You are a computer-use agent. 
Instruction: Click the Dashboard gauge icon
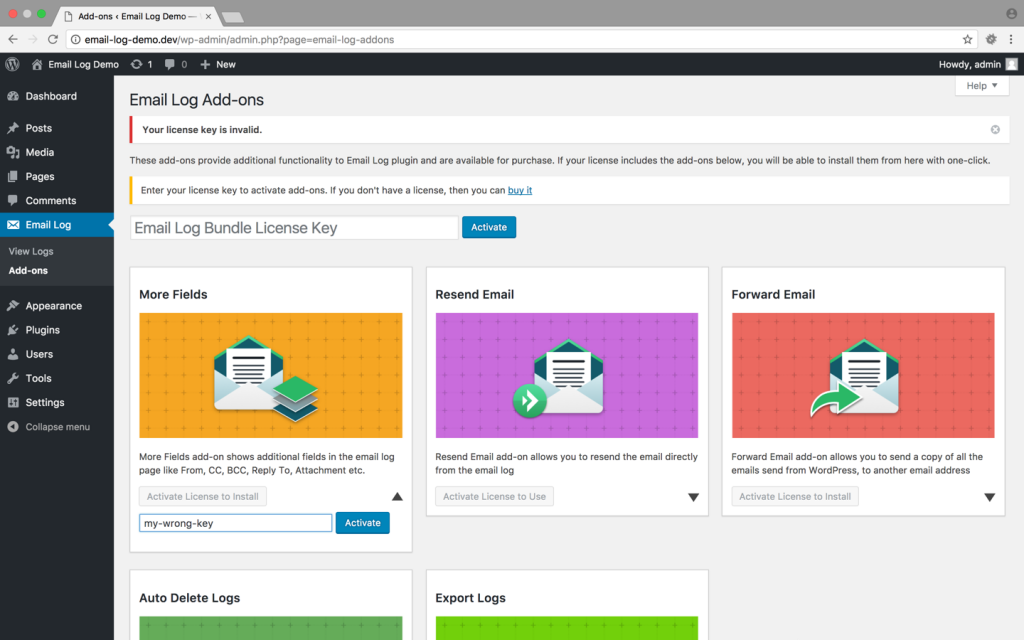pyautogui.click(x=13, y=96)
